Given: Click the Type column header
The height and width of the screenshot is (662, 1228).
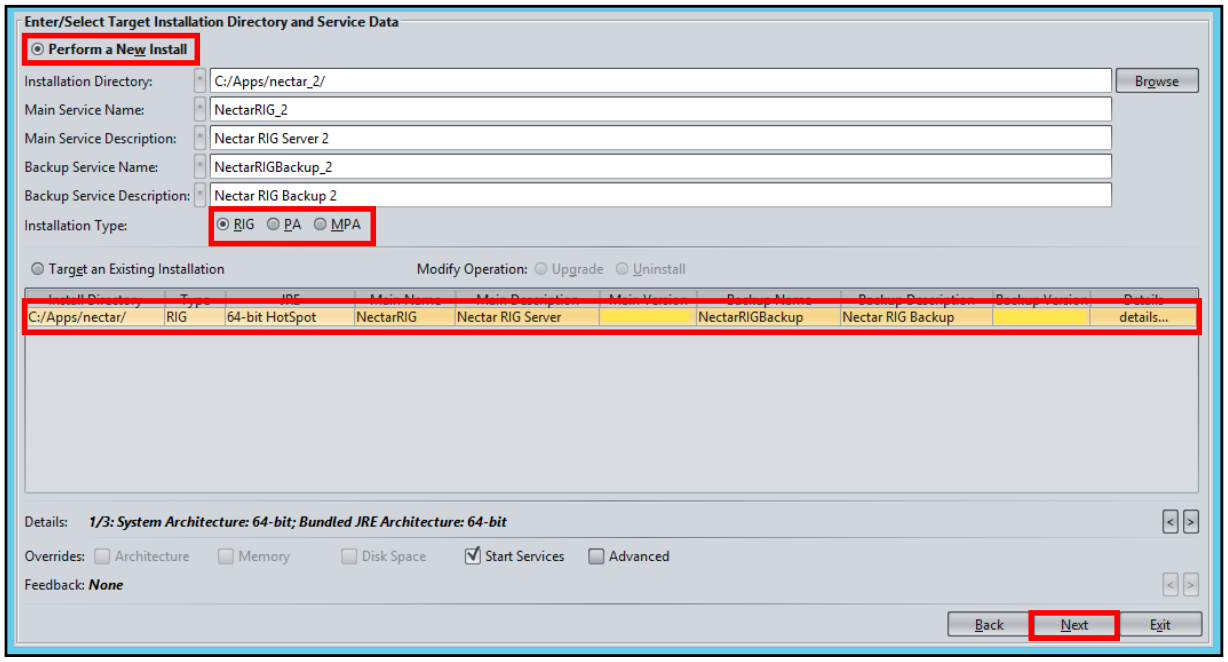Looking at the screenshot, I should click(194, 299).
